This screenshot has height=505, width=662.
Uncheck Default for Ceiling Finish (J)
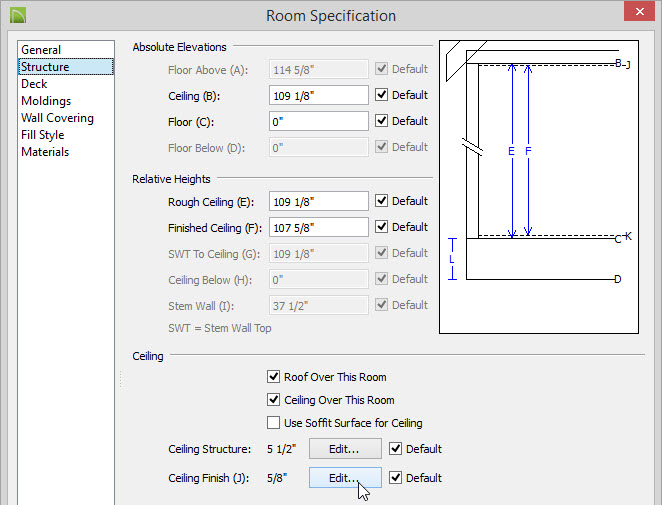point(395,478)
